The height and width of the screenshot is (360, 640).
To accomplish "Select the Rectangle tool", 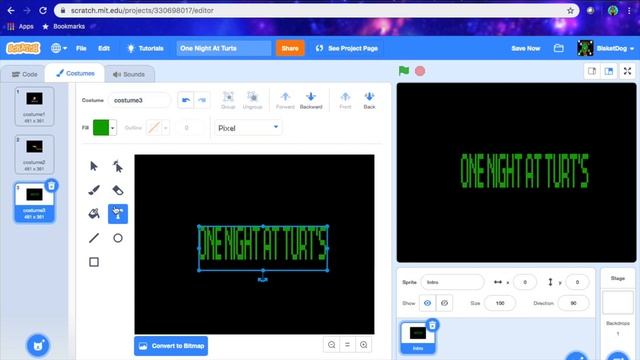I will click(x=94, y=262).
